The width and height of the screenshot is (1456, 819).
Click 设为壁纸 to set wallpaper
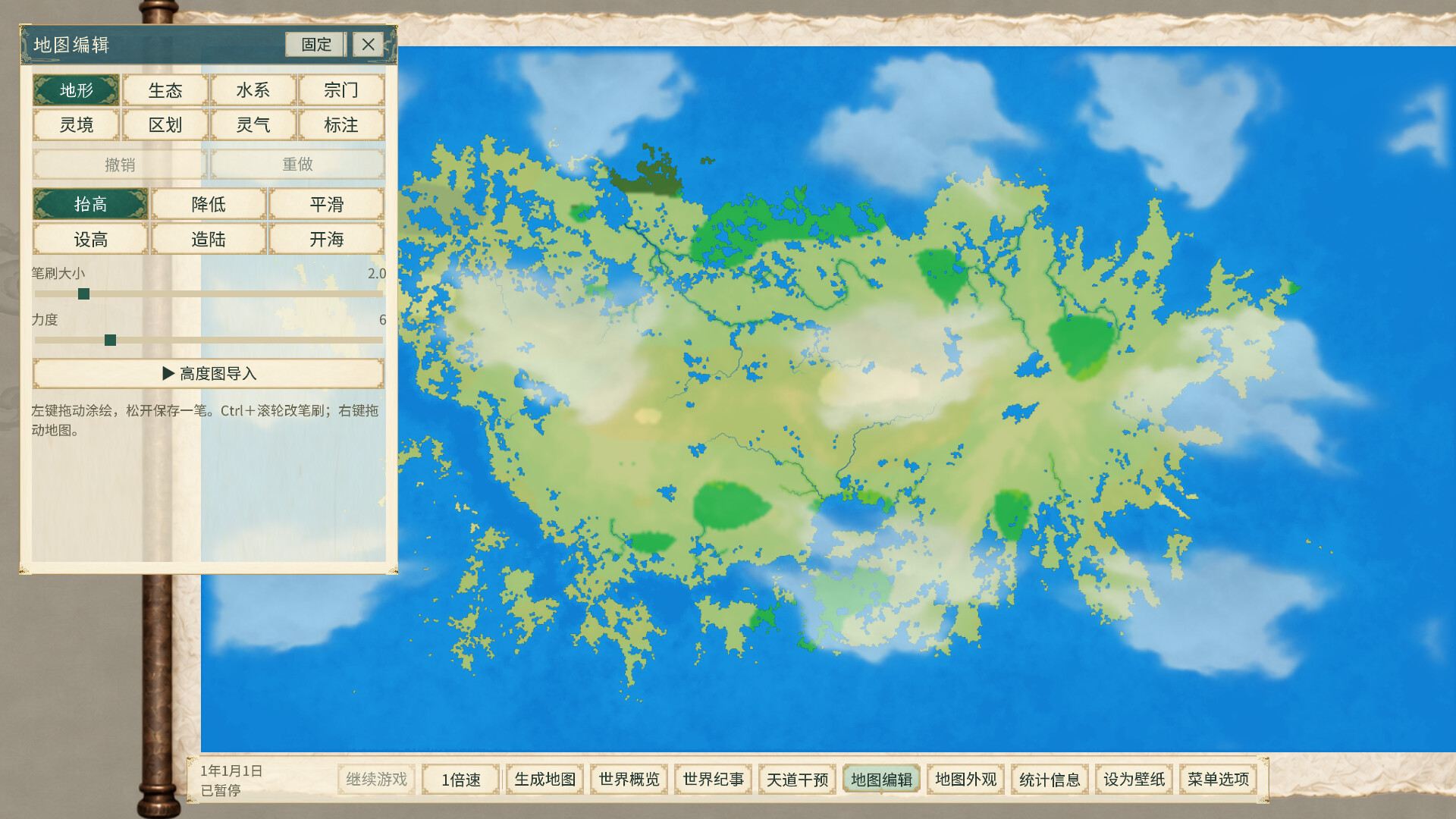click(x=1134, y=780)
